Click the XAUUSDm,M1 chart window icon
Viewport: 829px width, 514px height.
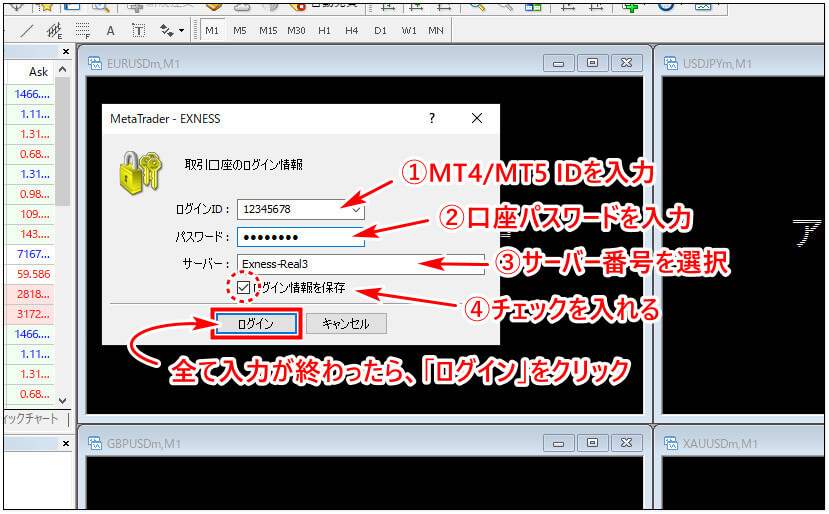(671, 443)
